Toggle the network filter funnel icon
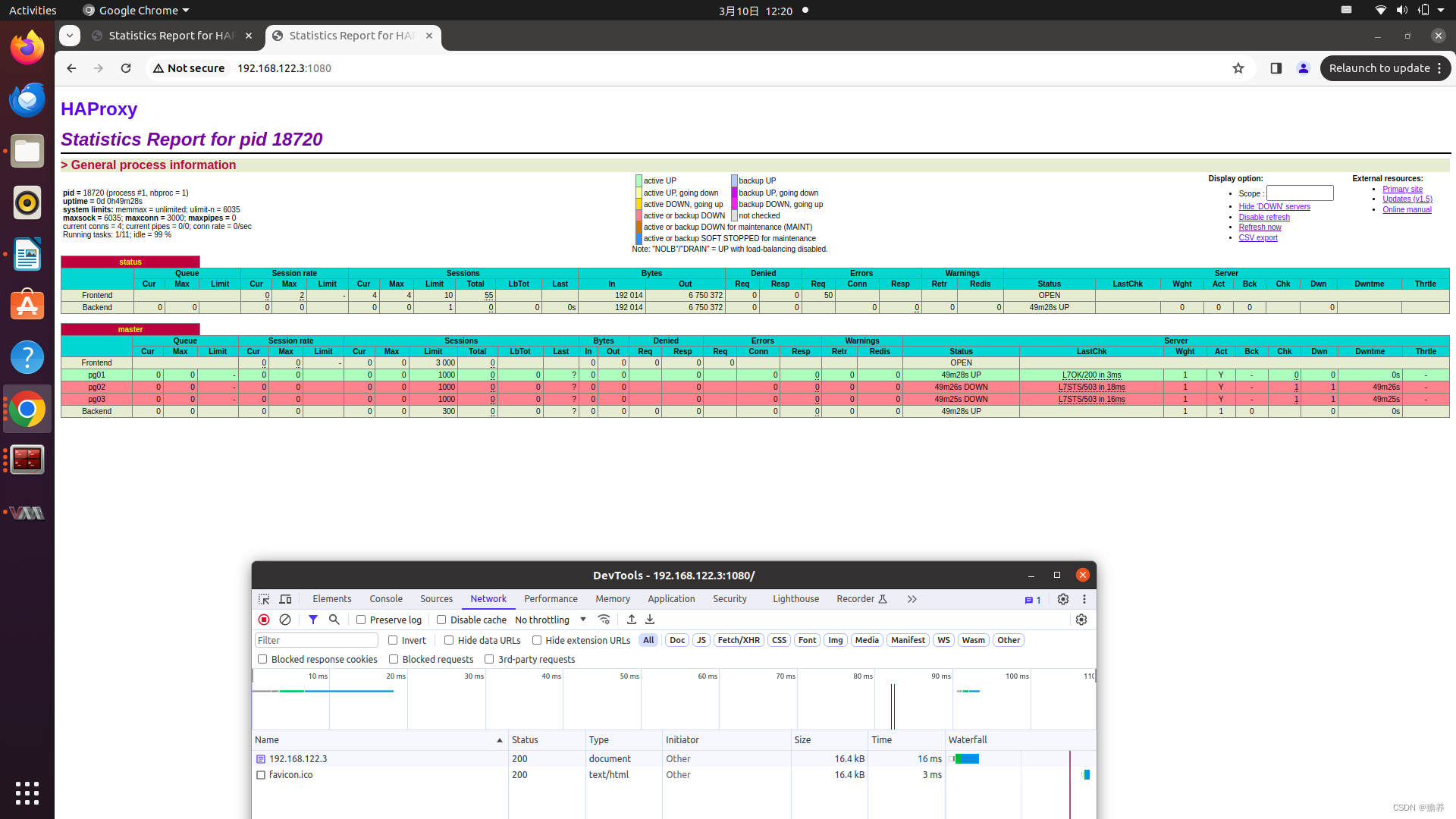Viewport: 1456px width, 819px height. tap(313, 620)
